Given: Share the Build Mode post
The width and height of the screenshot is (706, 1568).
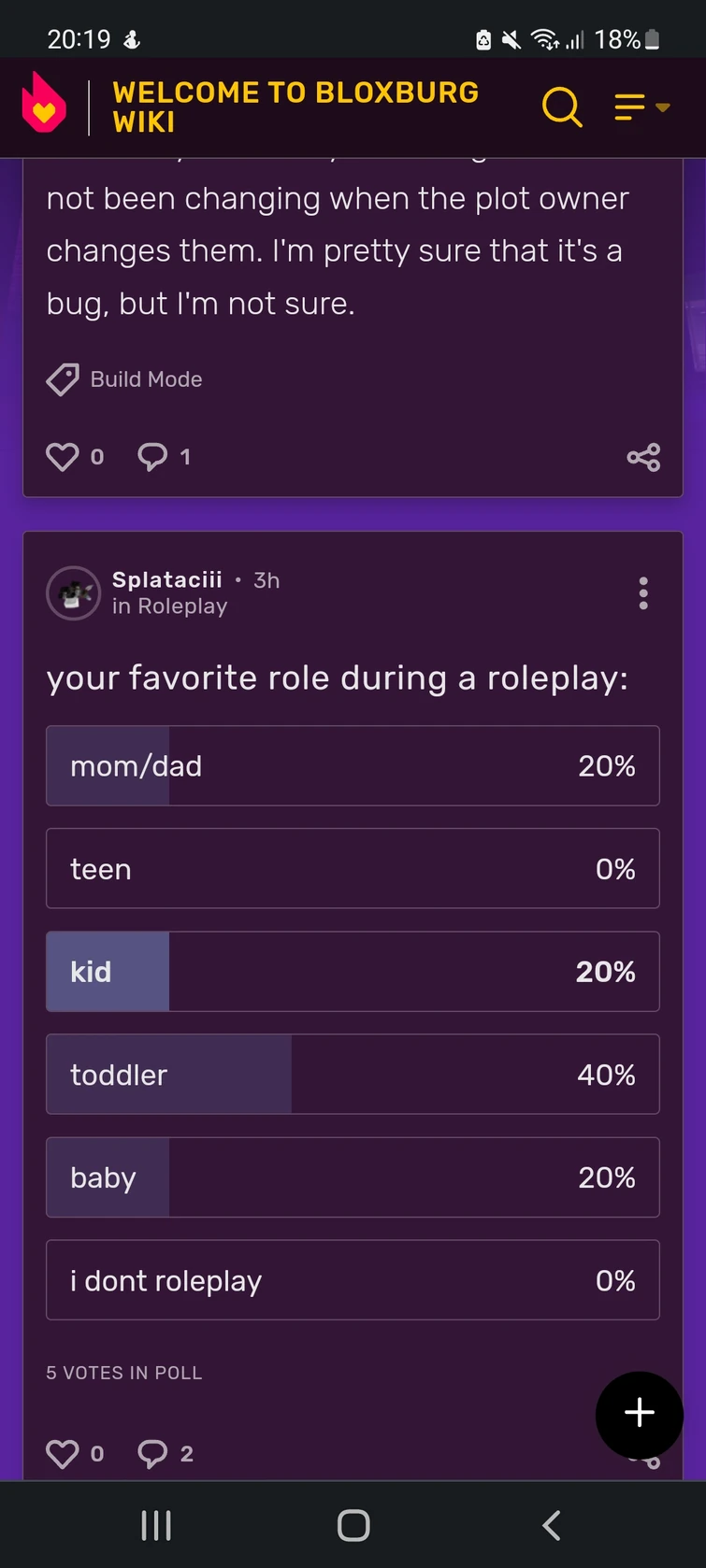Looking at the screenshot, I should tap(643, 457).
